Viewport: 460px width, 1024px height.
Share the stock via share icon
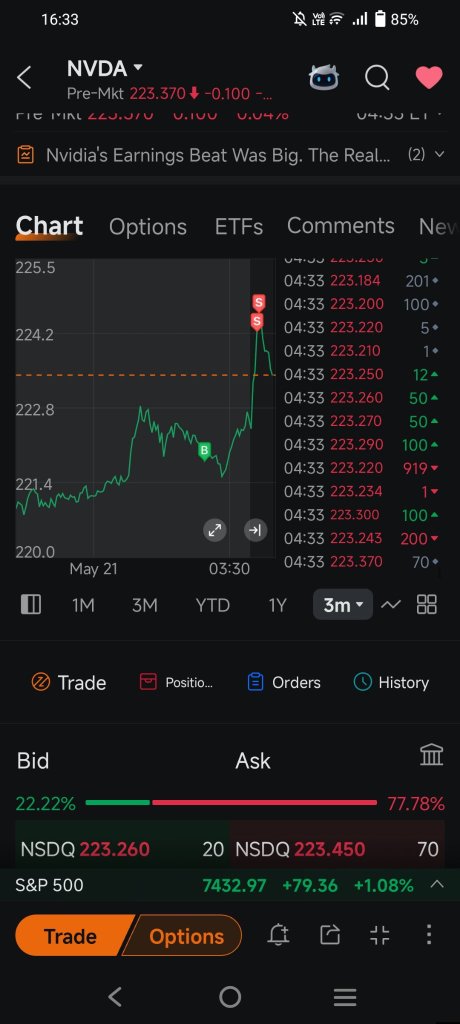(x=330, y=936)
